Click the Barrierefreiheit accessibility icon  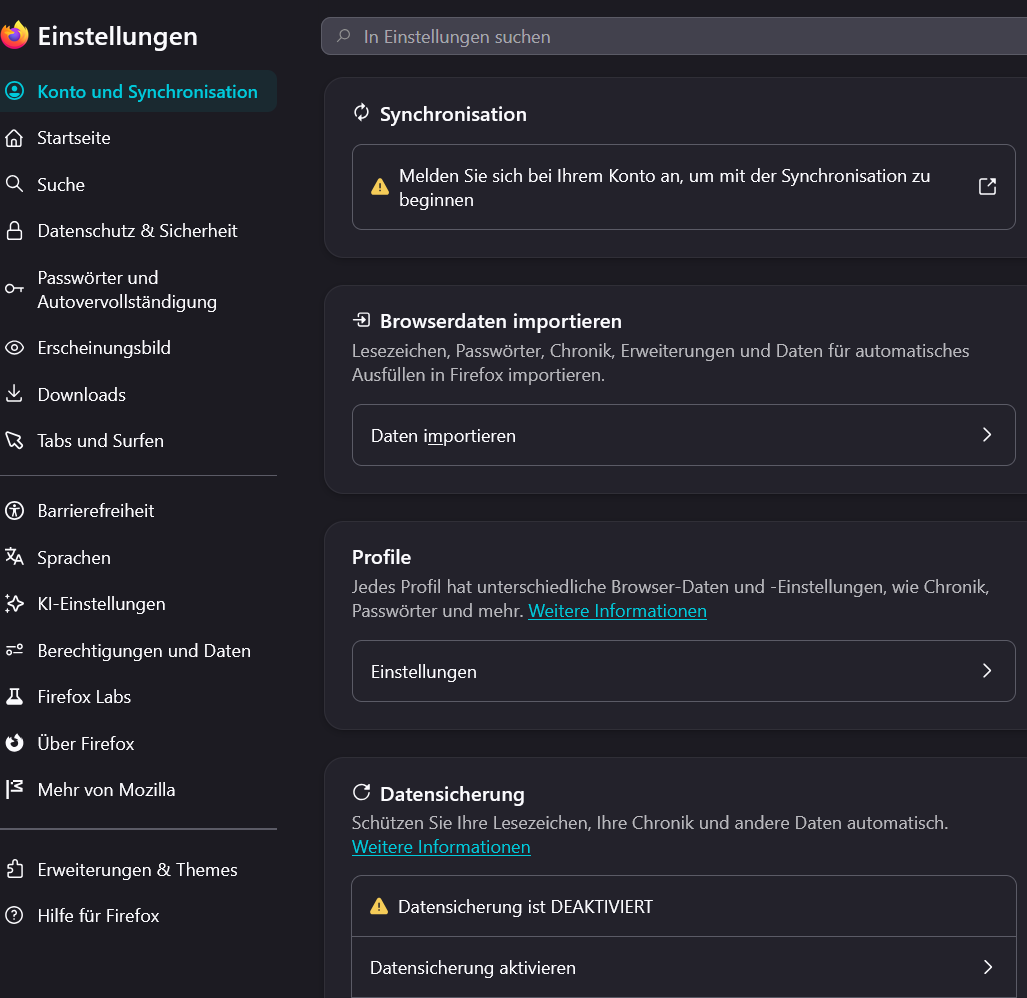click(x=14, y=511)
